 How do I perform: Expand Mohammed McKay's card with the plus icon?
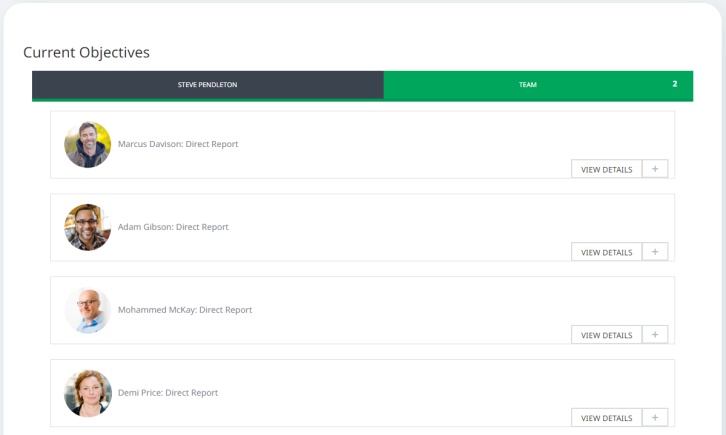click(x=654, y=335)
